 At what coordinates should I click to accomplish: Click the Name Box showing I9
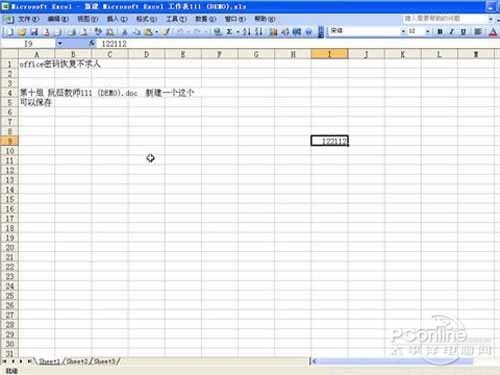[x=28, y=44]
